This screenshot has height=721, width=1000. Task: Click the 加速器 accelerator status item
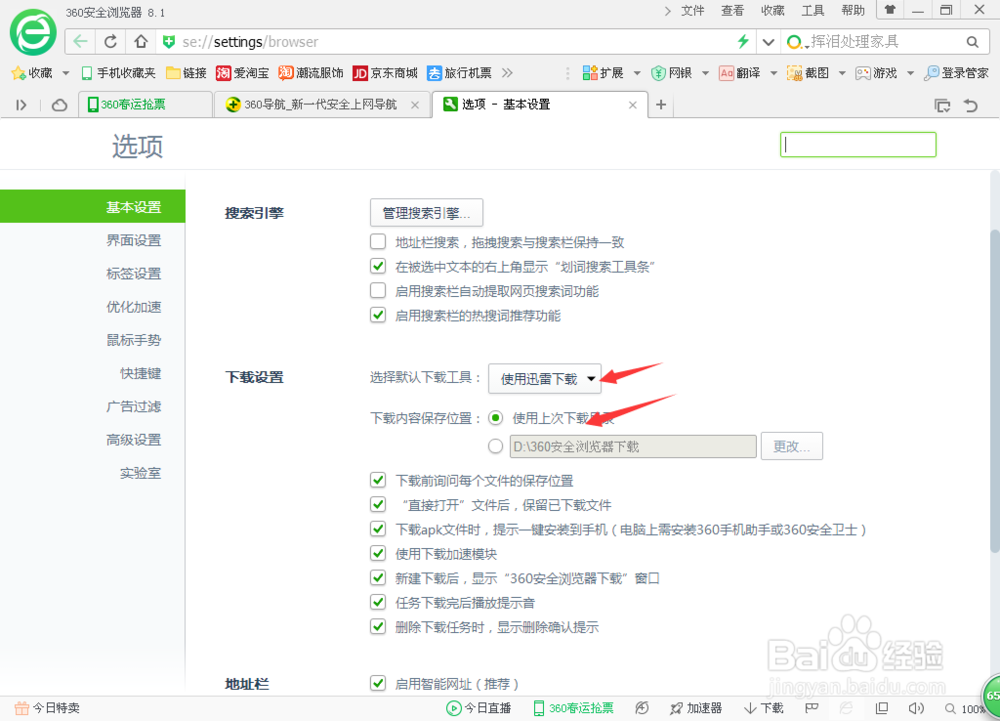pyautogui.click(x=696, y=708)
